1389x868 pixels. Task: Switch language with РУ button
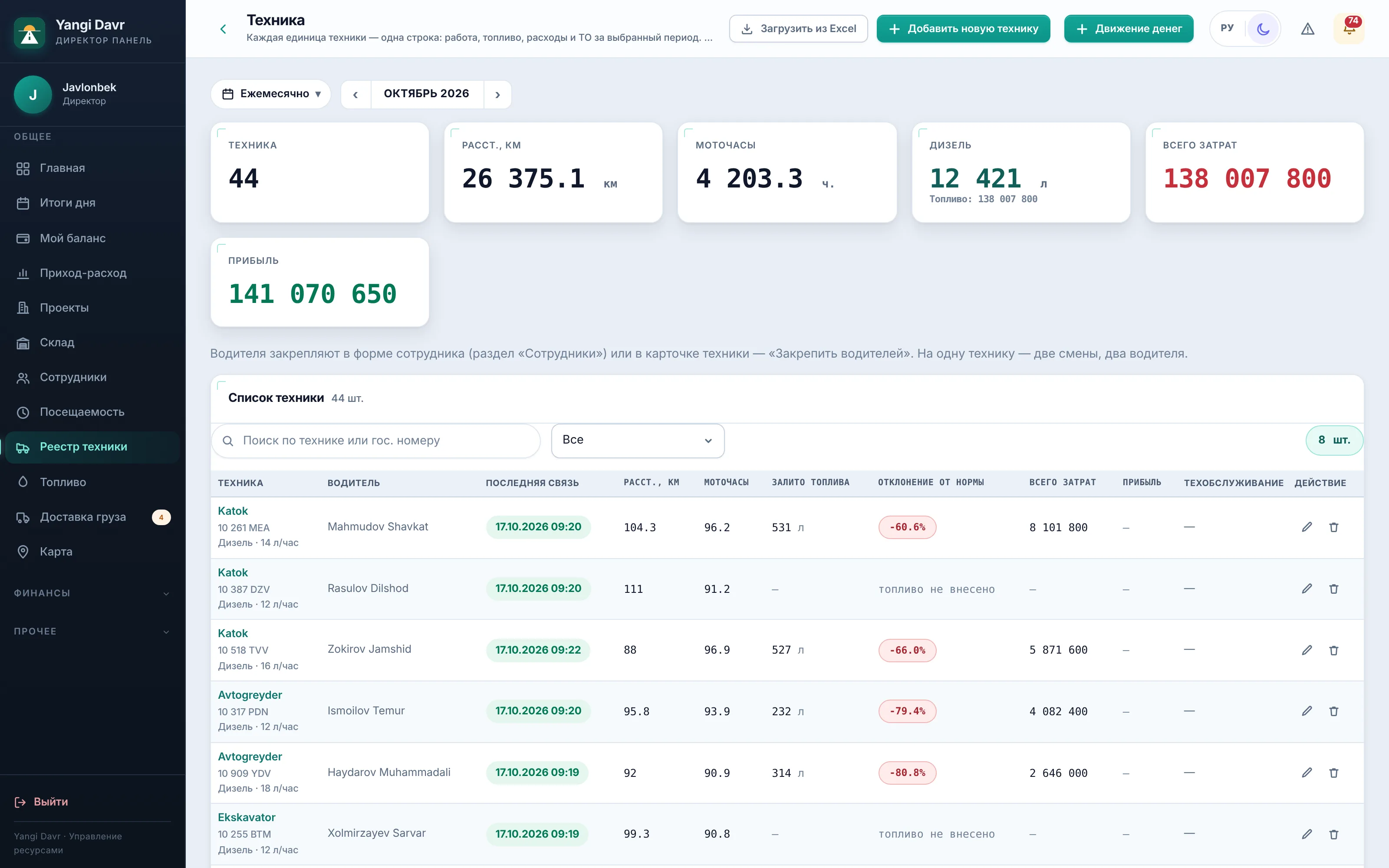(1227, 28)
